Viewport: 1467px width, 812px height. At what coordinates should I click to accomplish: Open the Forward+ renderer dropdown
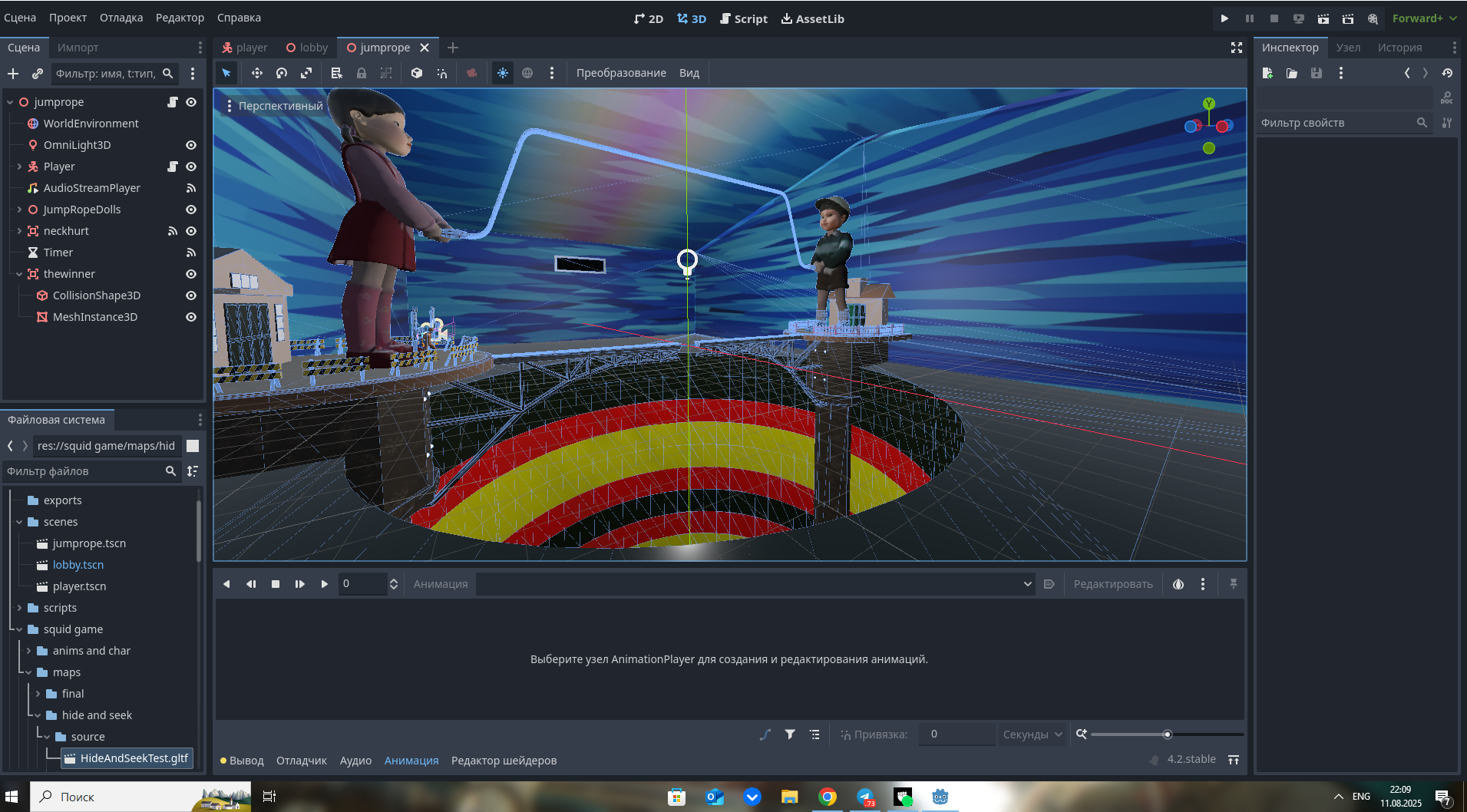pos(1424,18)
